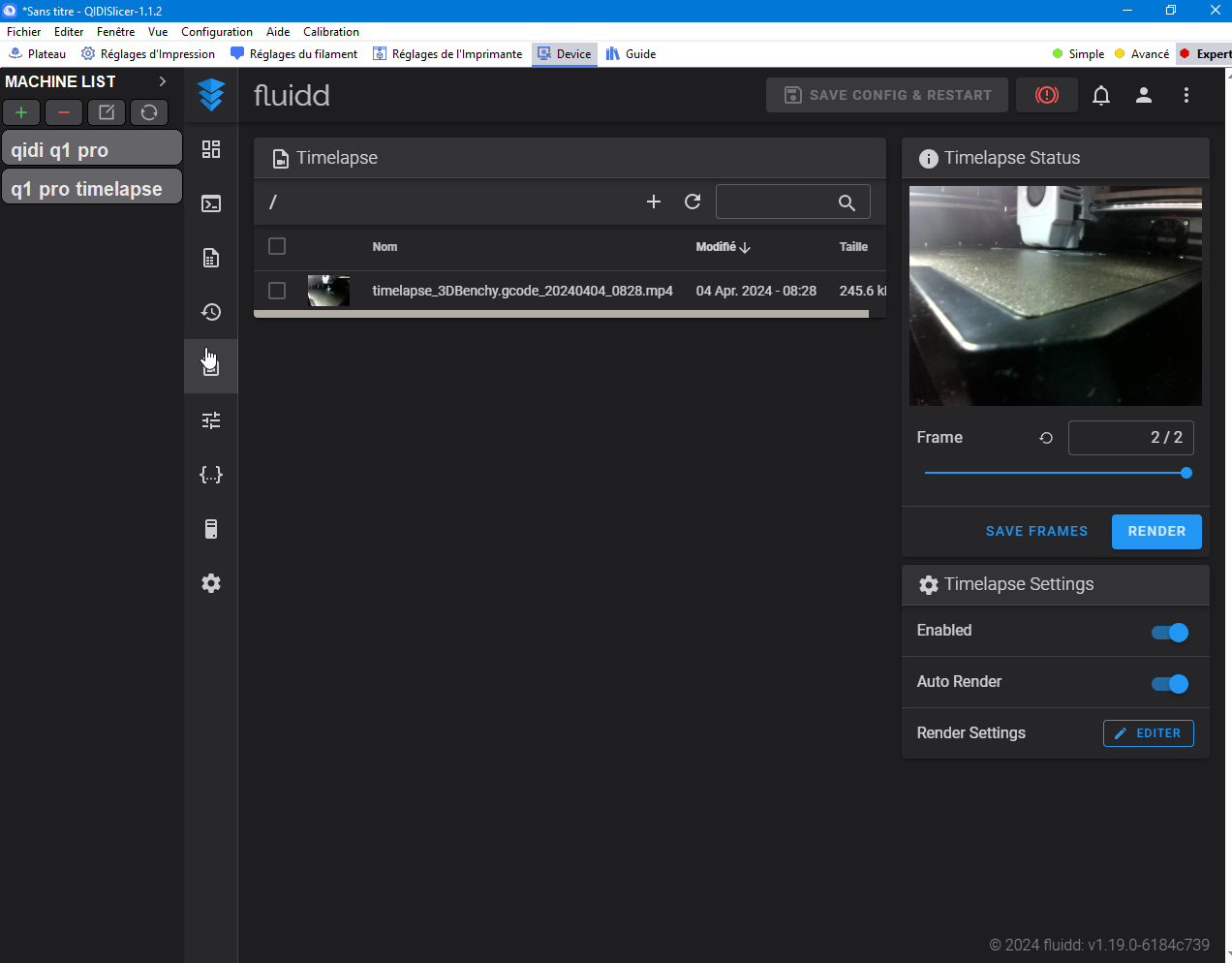Open the Aide menu

278,32
